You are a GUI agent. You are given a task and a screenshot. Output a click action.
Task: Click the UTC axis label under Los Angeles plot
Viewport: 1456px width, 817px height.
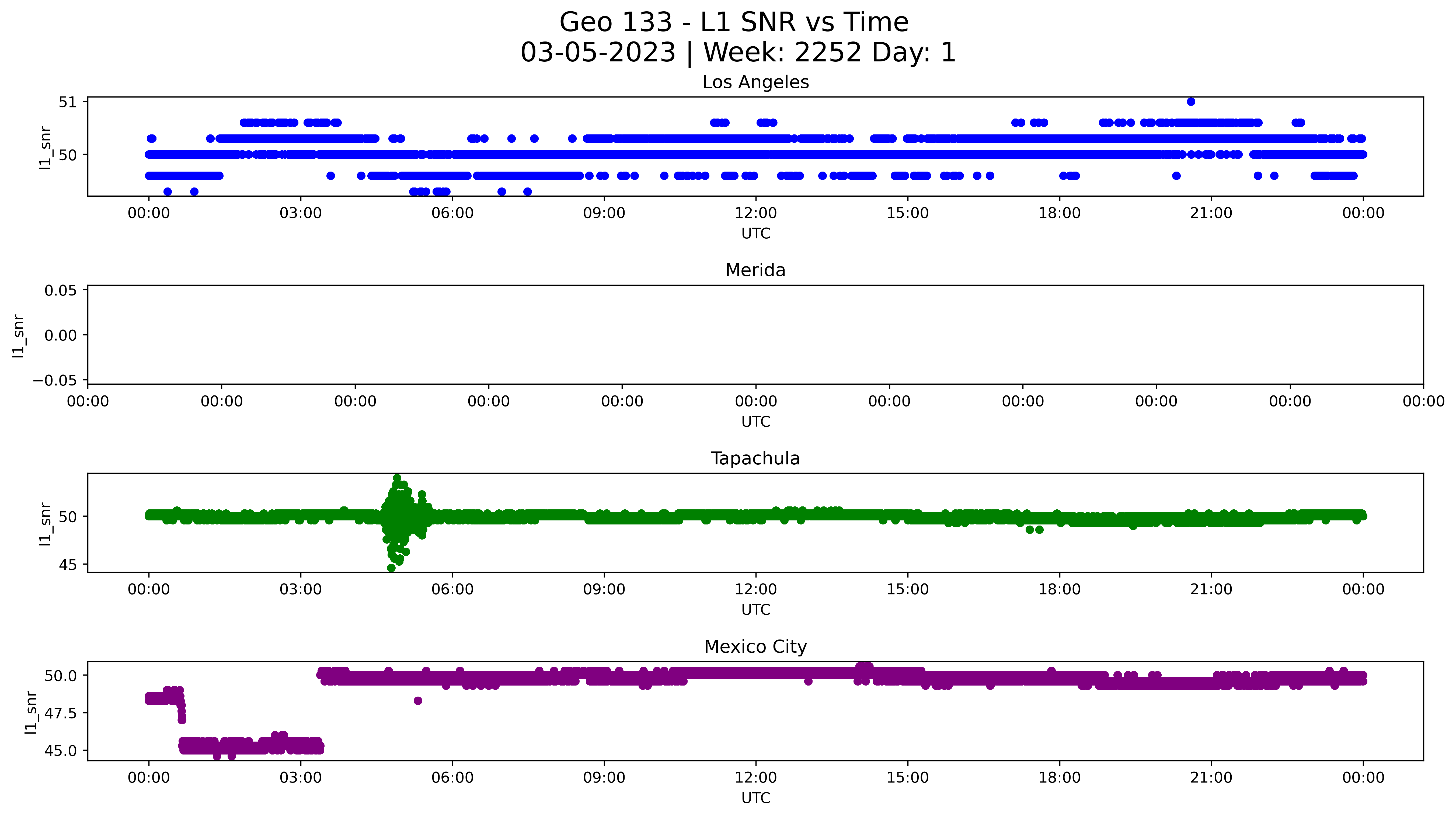pos(756,234)
